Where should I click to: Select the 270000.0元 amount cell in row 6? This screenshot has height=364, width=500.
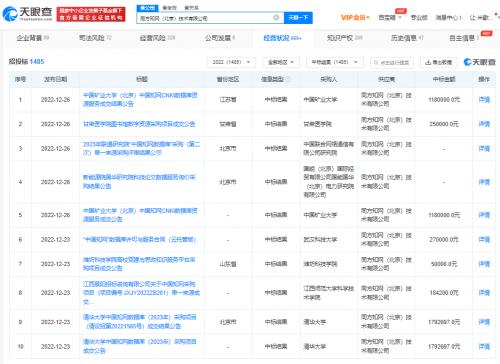(x=444, y=239)
